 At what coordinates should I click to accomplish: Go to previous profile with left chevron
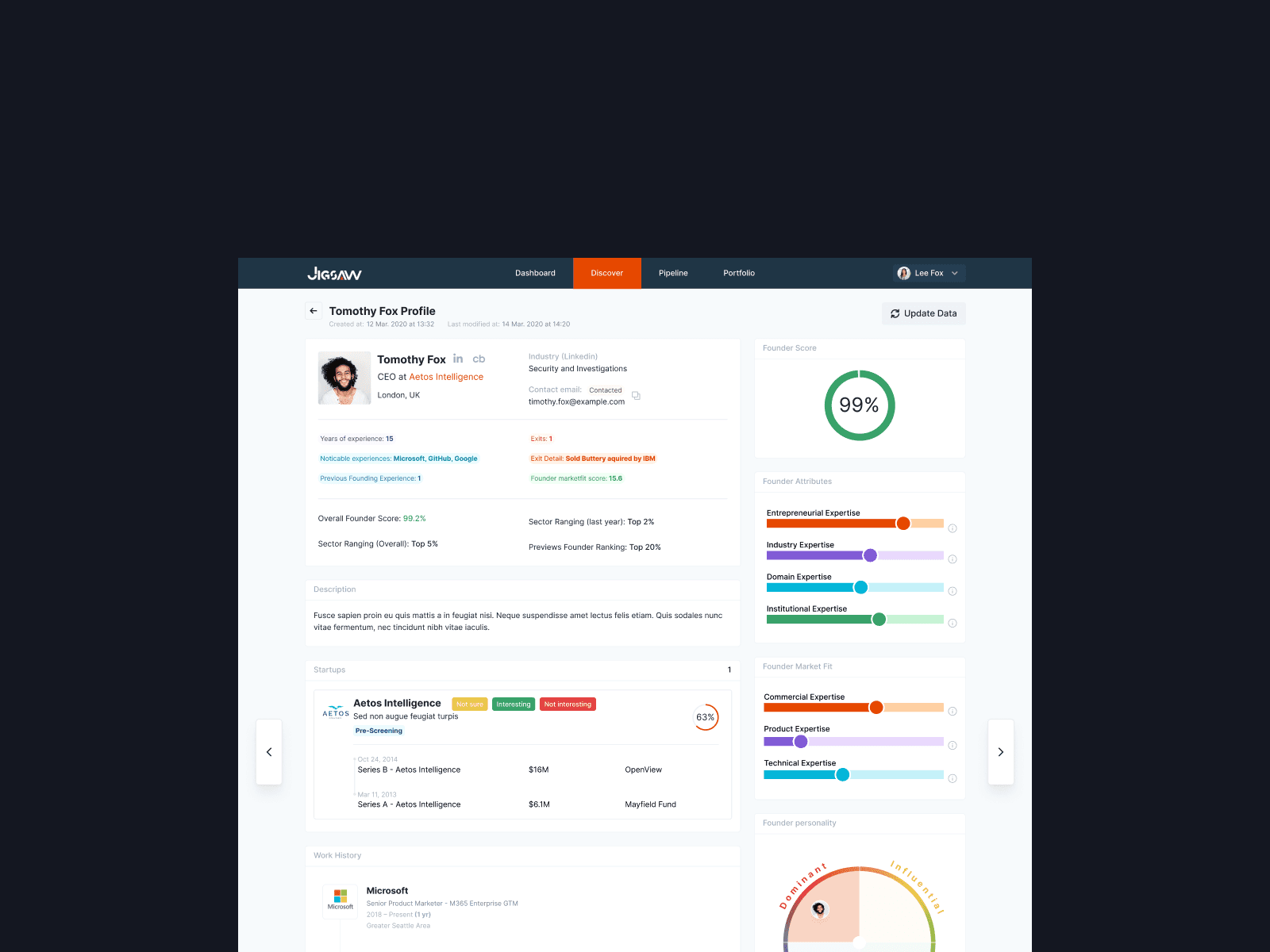click(269, 752)
